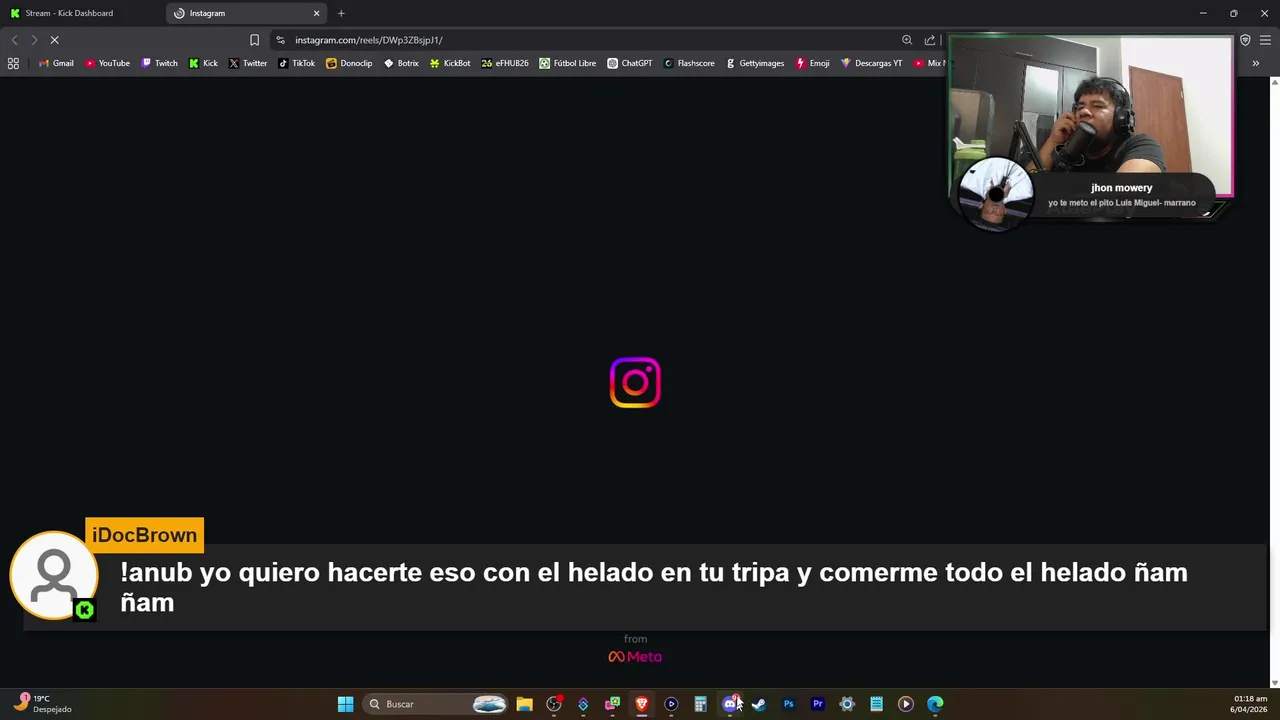Screen dimensions: 1280x720
Task: Stop loading the page in toolbar
Action: (x=55, y=40)
